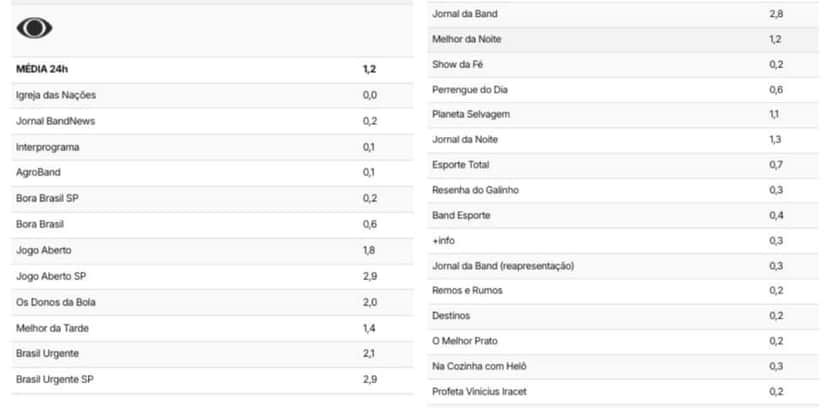Click the Igreja das Nações row
Screen dimensions: 828x414
point(212,96)
